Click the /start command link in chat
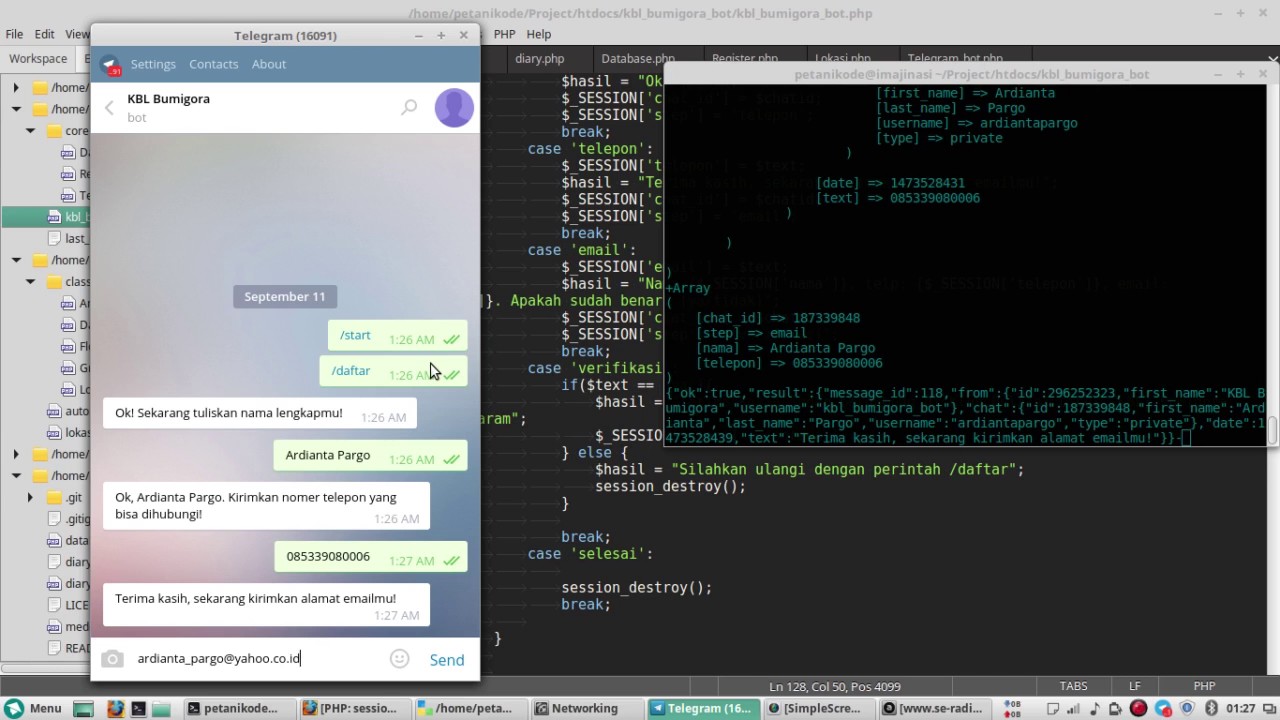Viewport: 1280px width, 720px height. [x=355, y=335]
